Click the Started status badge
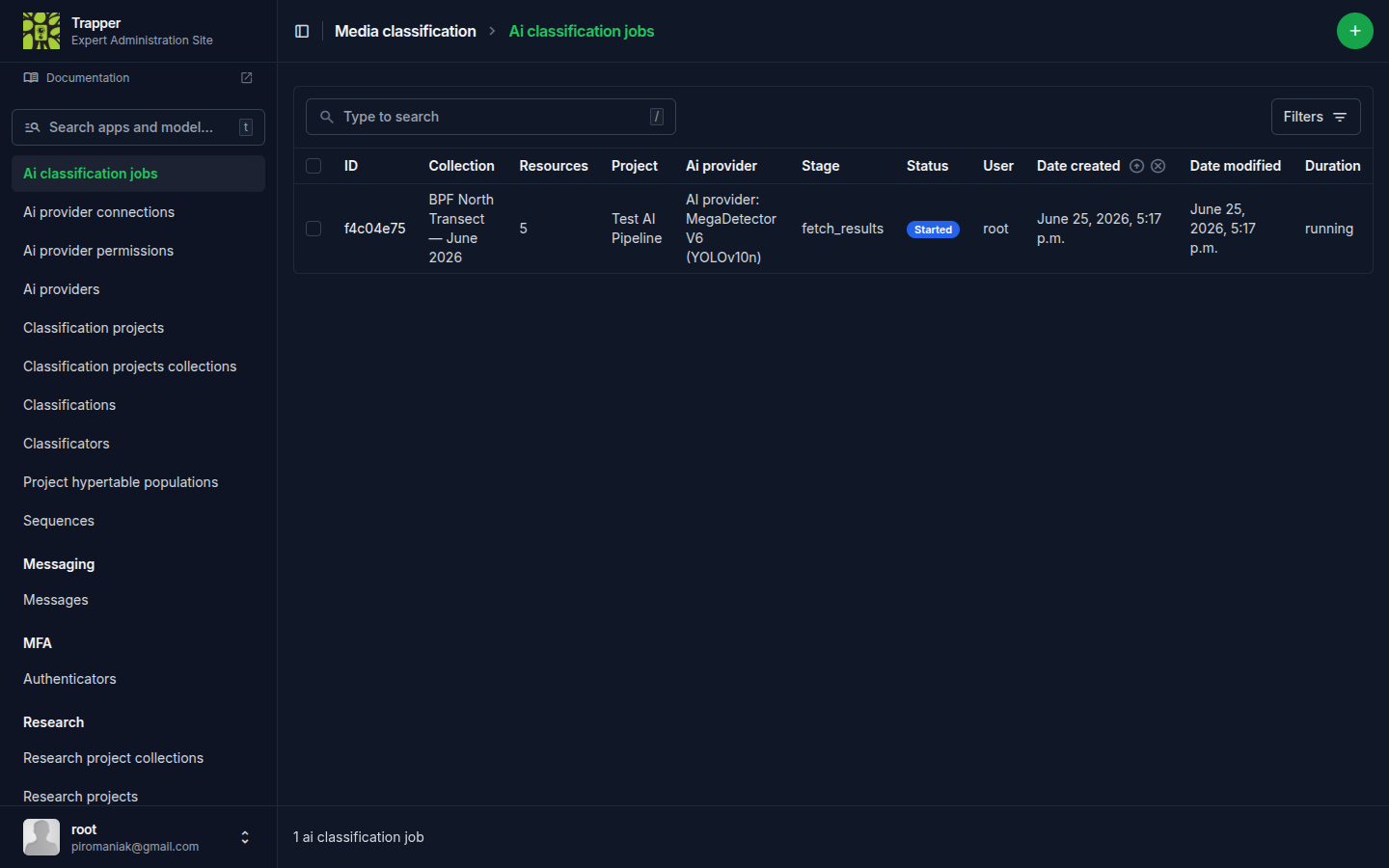Image resolution: width=1389 pixels, height=868 pixels. pyautogui.click(x=933, y=230)
